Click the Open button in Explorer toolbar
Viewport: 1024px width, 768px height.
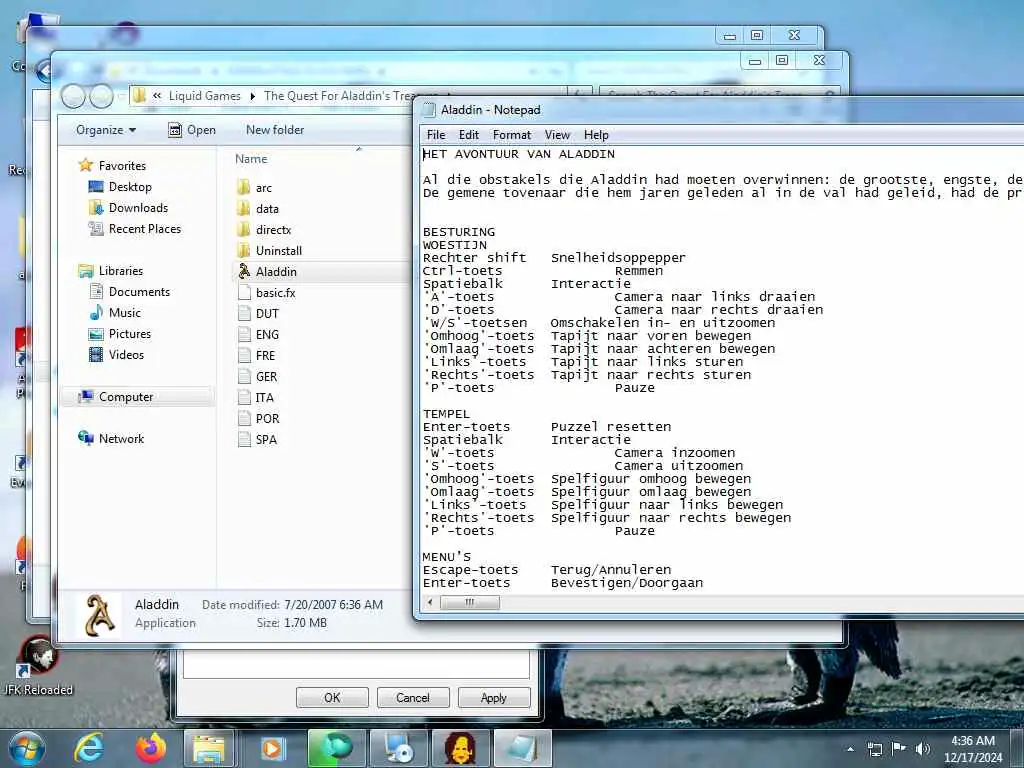click(x=192, y=130)
